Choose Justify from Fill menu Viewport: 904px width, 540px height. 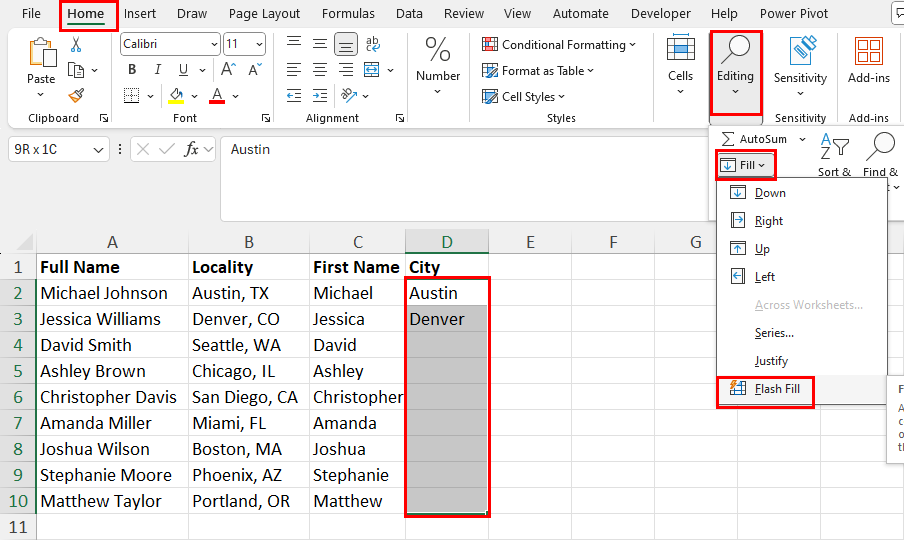tap(802, 361)
